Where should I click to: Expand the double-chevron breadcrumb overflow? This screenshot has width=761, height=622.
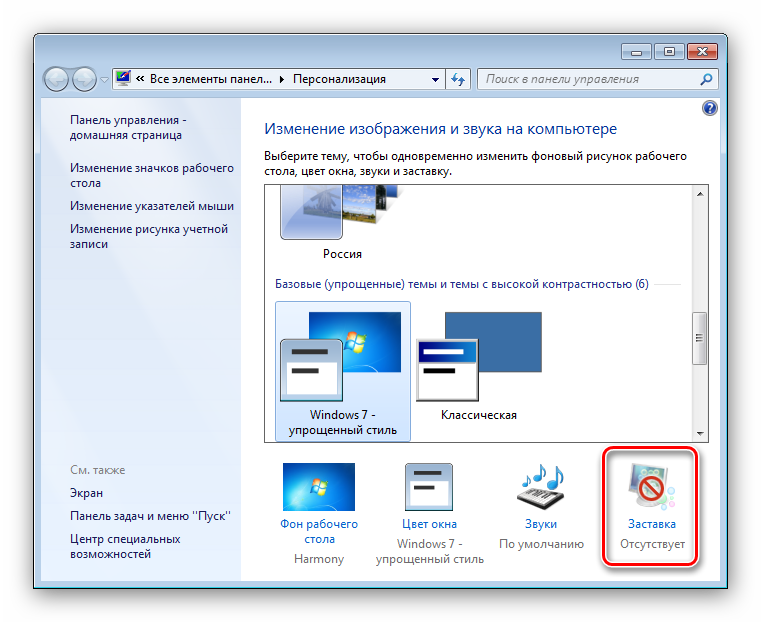[140, 79]
